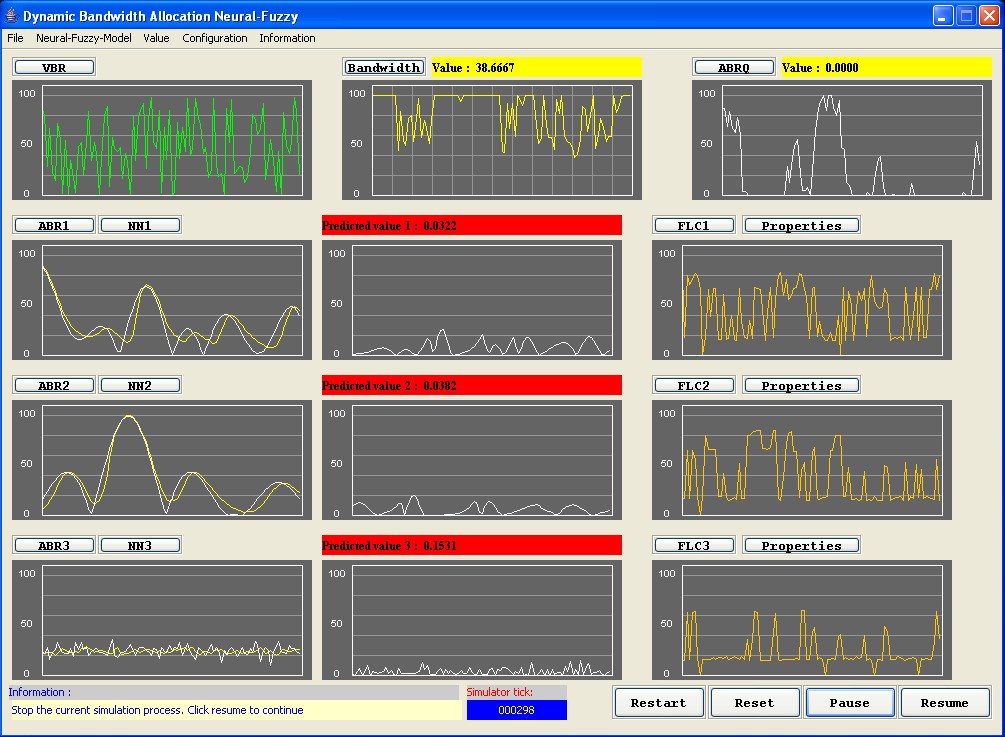Open the Information menu
This screenshot has height=737, width=1005.
[x=287, y=38]
